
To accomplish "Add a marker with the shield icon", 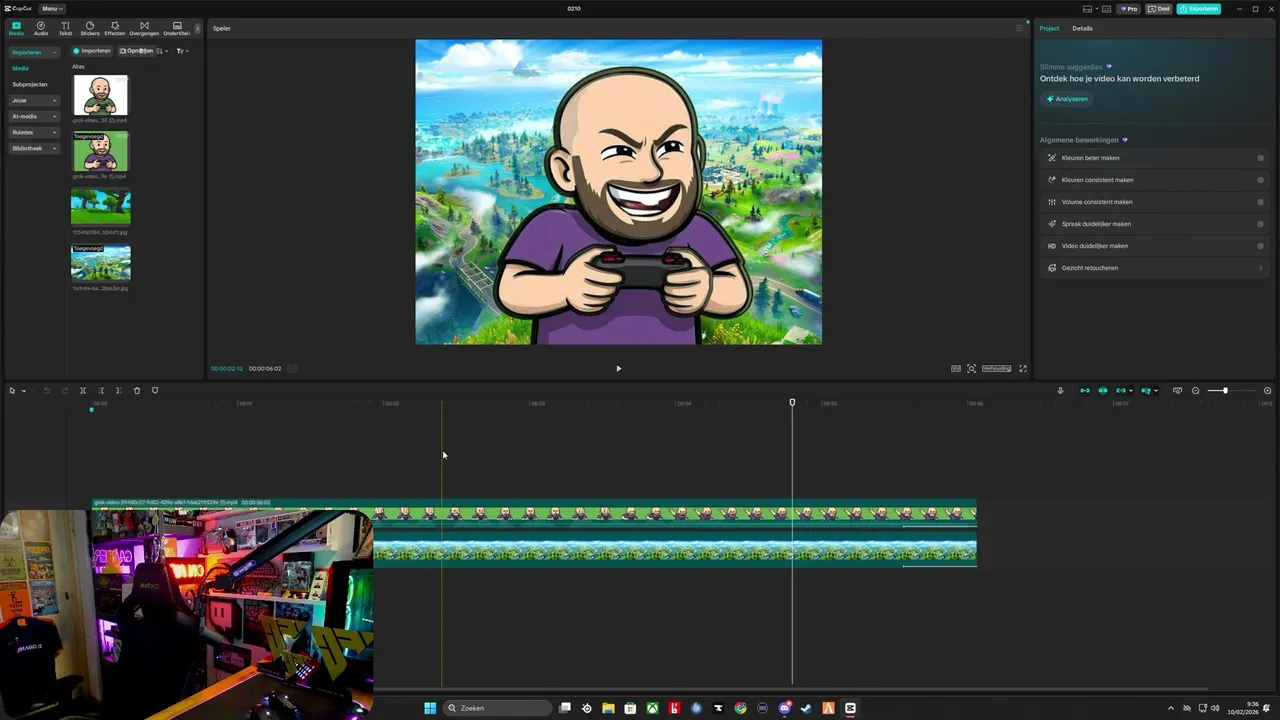I will 155,390.
